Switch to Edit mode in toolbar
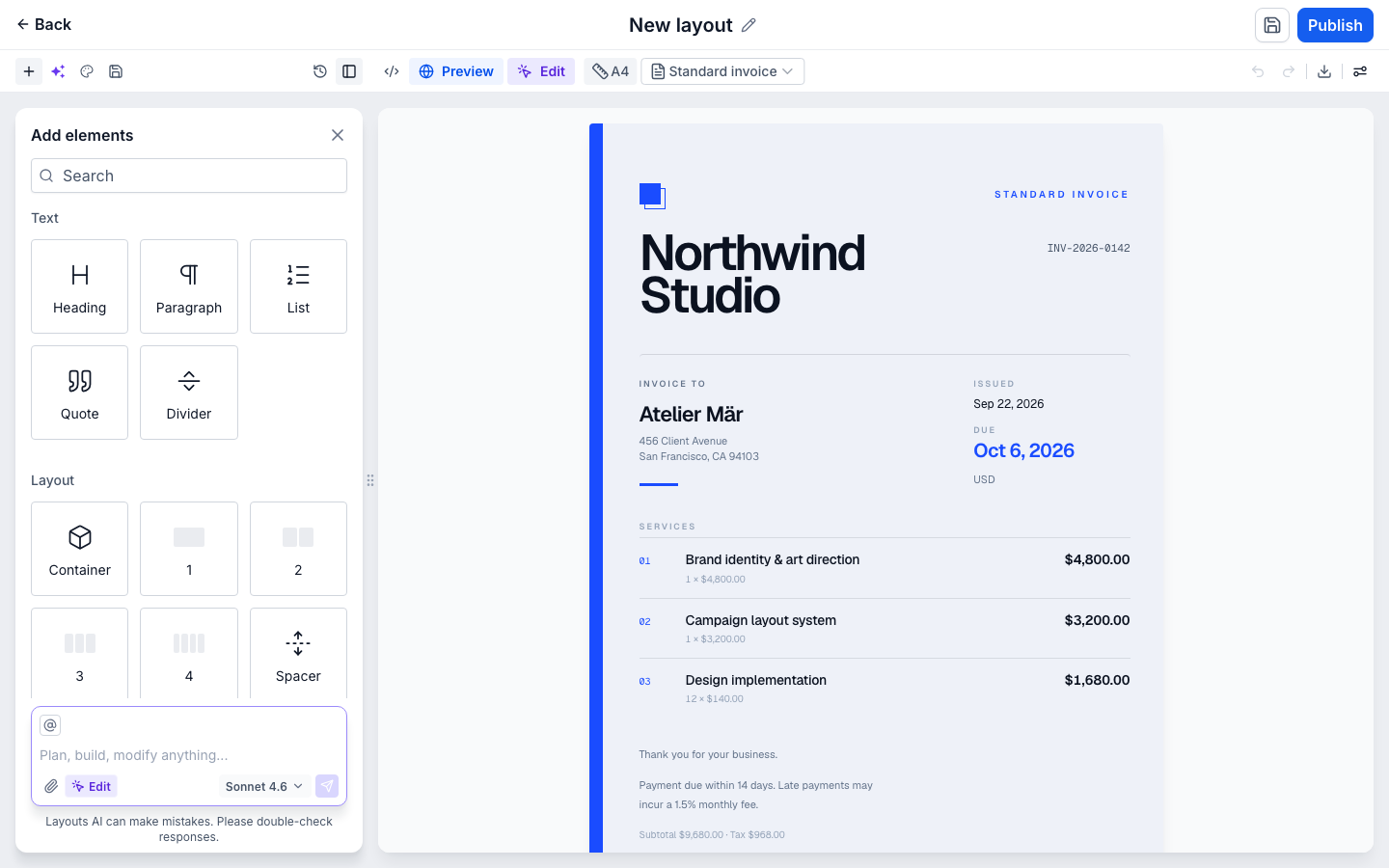Image resolution: width=1389 pixels, height=868 pixels. 541,71
